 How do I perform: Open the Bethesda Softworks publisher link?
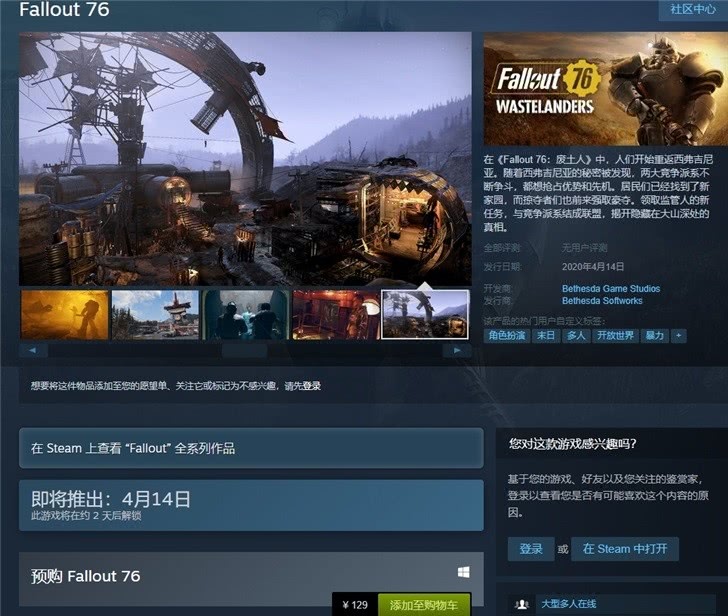tap(602, 300)
